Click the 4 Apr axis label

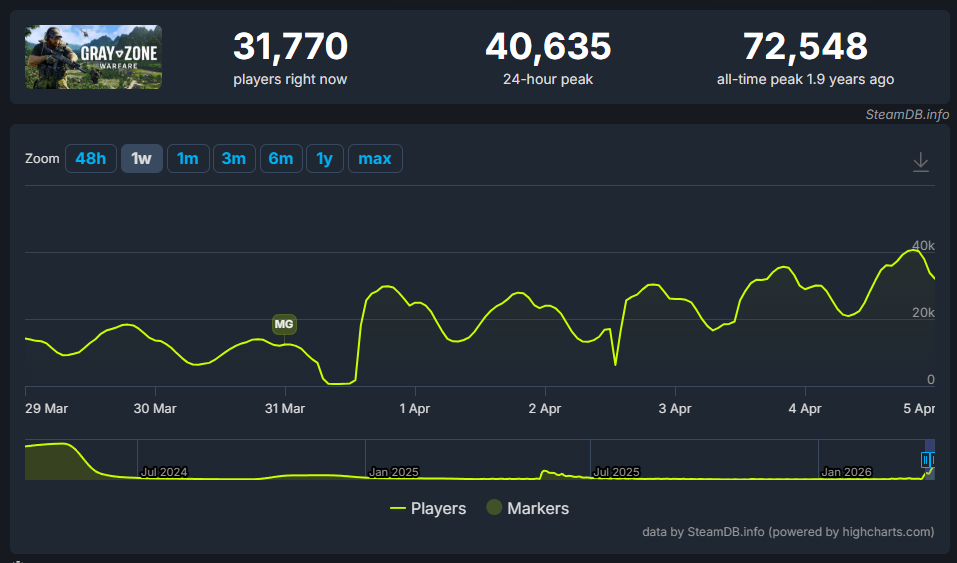(x=805, y=409)
